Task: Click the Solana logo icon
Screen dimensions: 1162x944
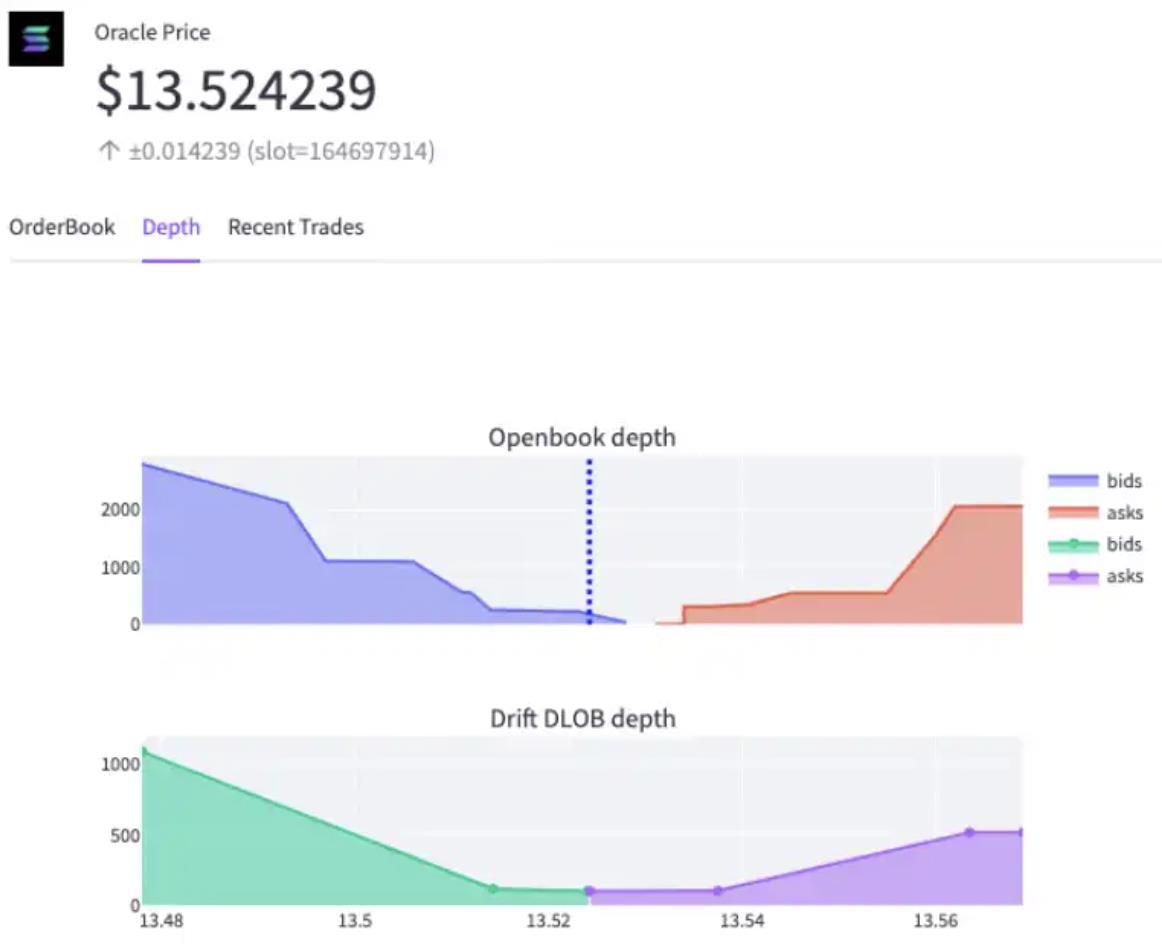Action: pyautogui.click(x=36, y=39)
